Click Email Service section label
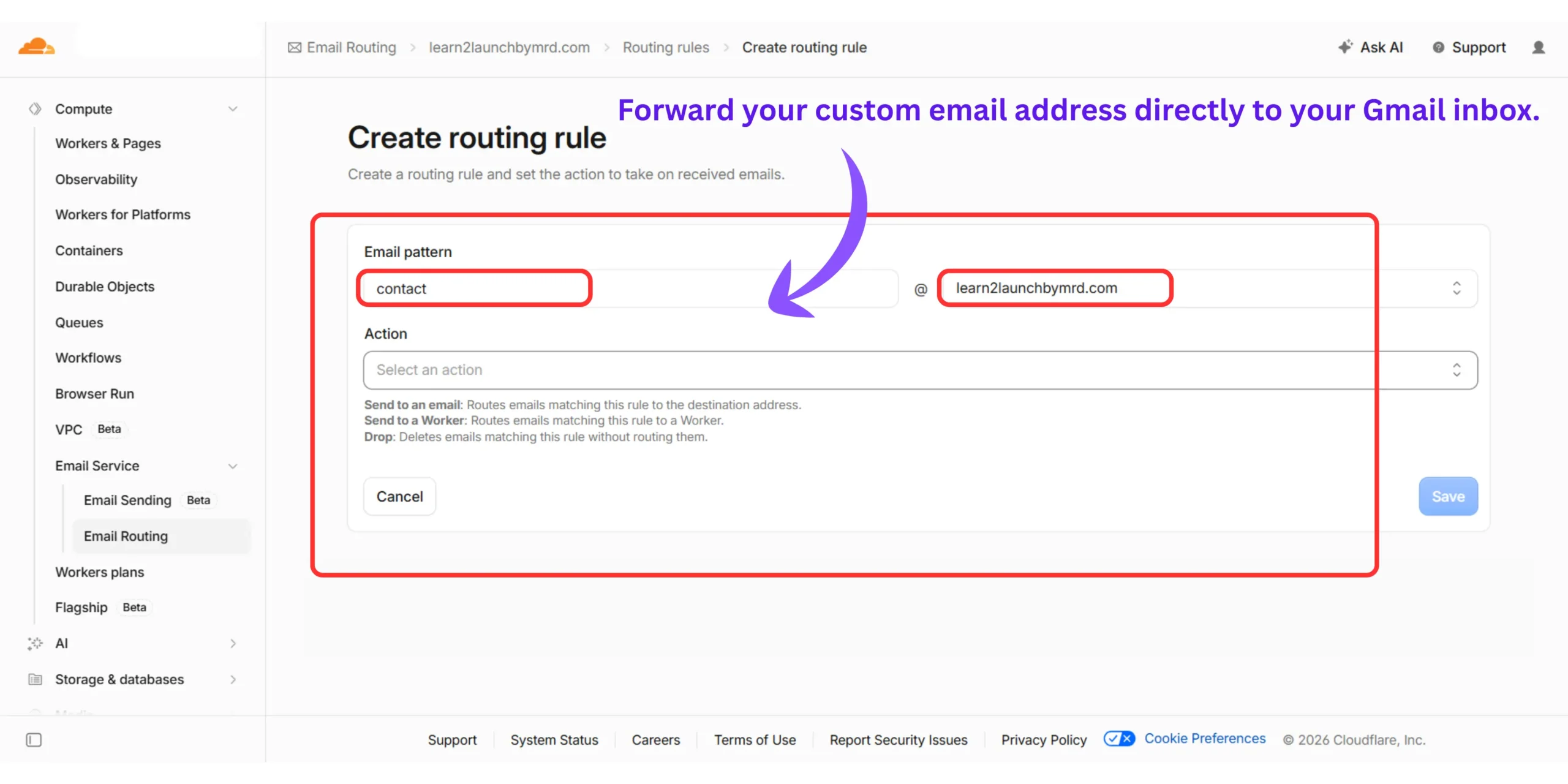 [x=97, y=466]
